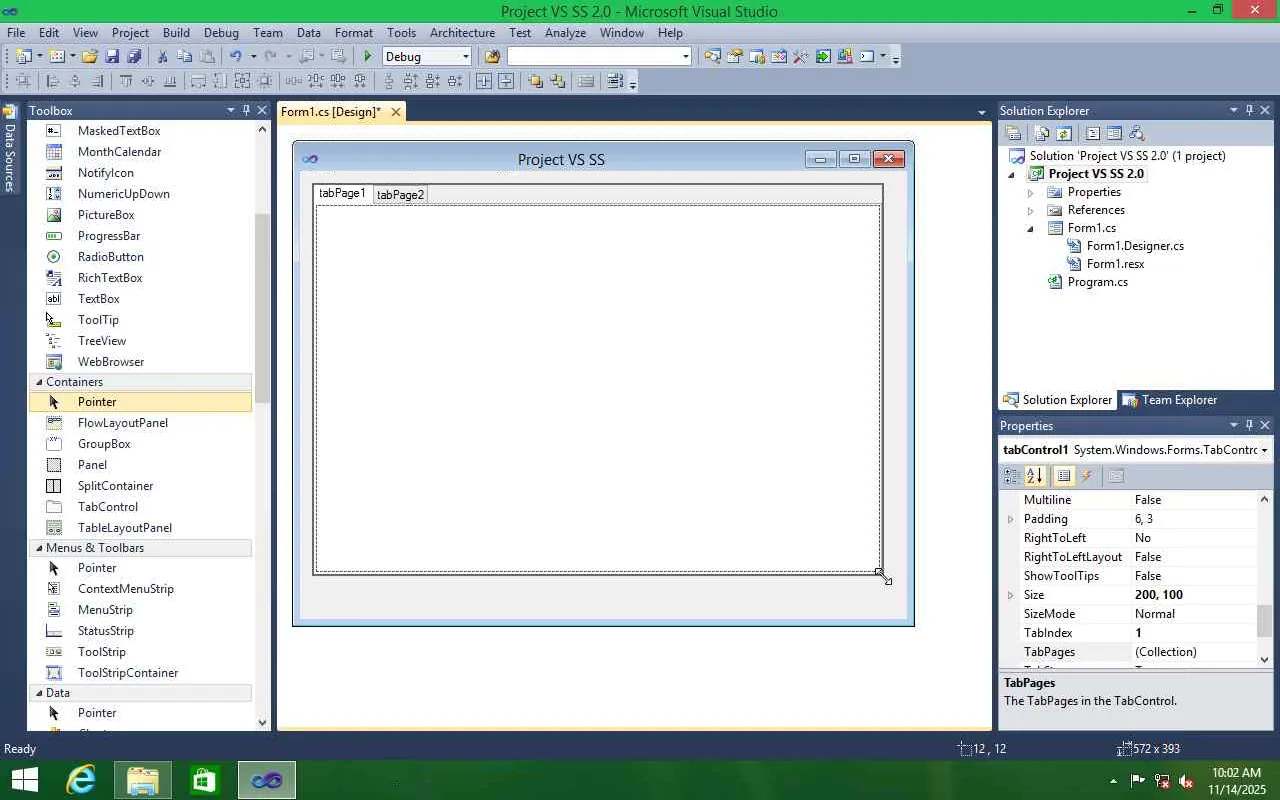Click the Align Lefts layout icon
The image size is (1280, 800).
pos(53,81)
